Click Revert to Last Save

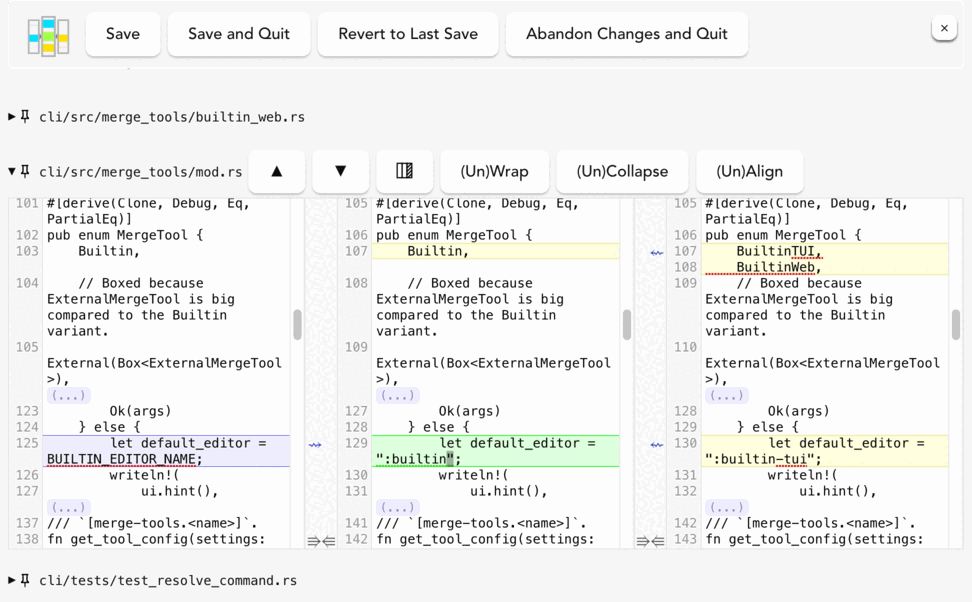407,33
